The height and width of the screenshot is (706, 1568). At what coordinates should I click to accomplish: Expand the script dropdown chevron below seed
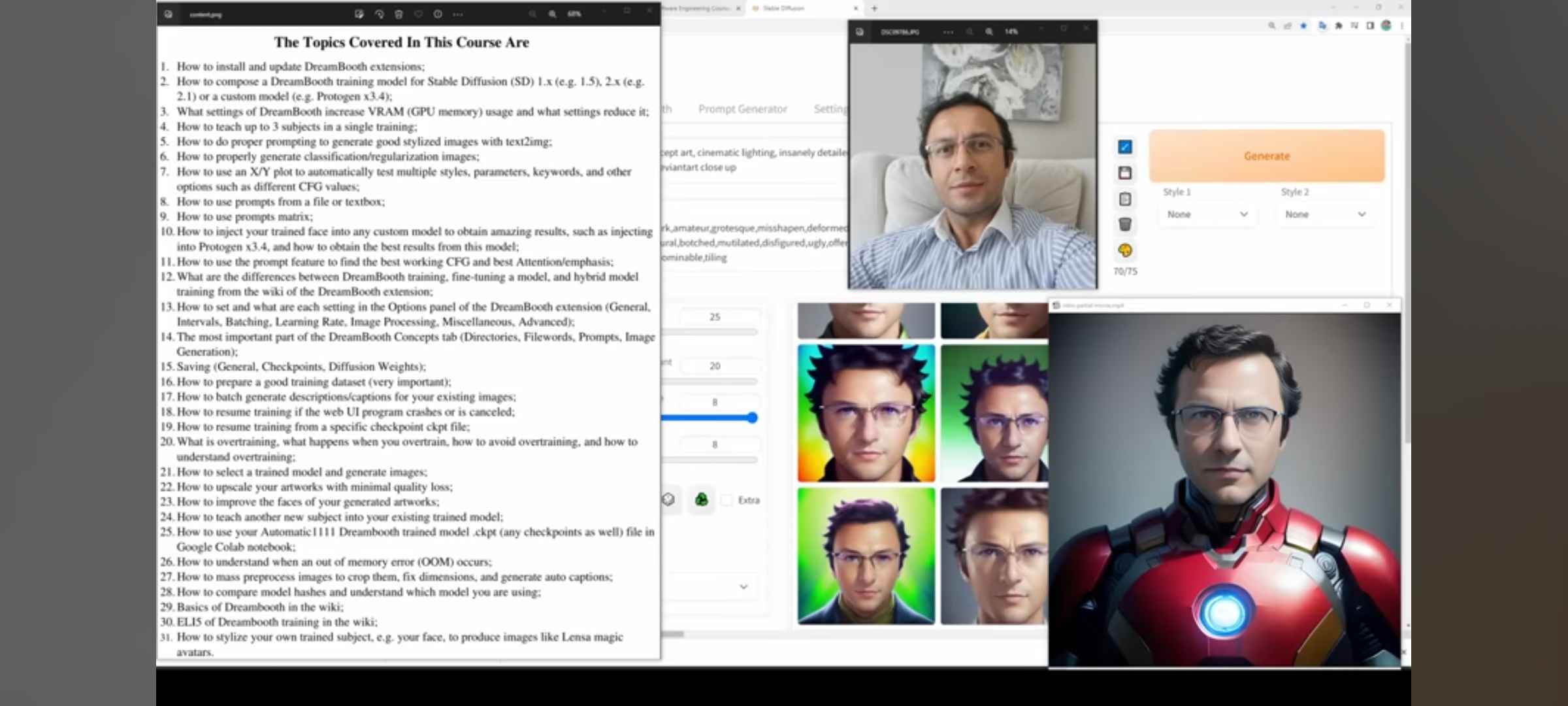click(743, 586)
